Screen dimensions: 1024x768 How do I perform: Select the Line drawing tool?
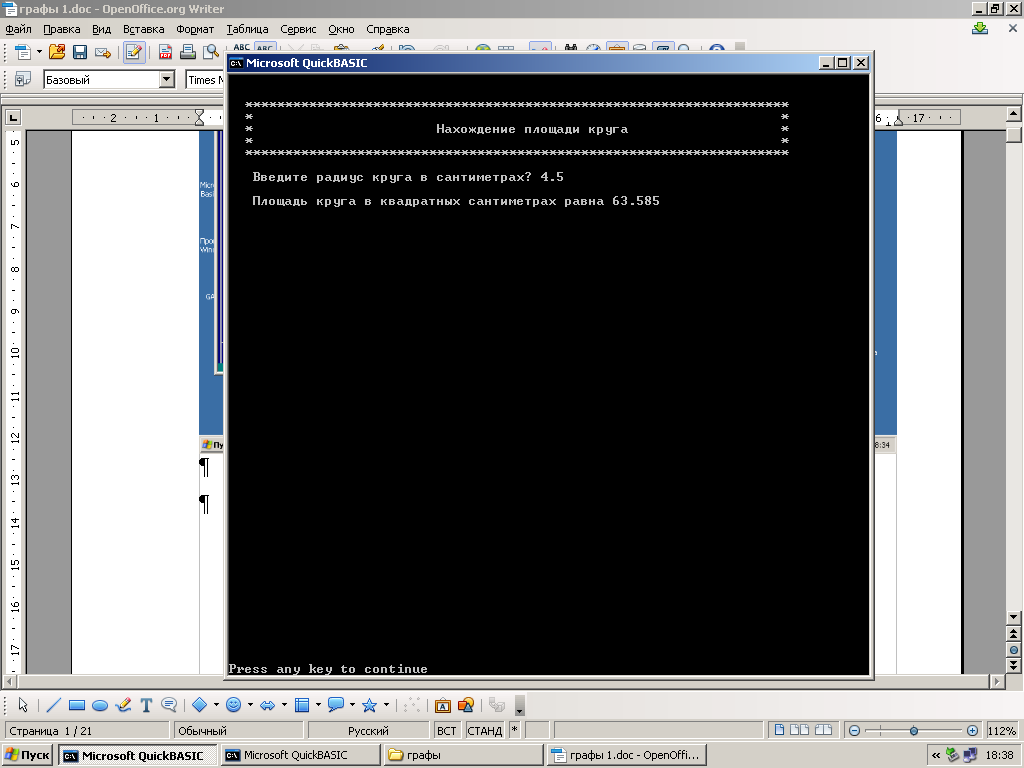coord(54,705)
